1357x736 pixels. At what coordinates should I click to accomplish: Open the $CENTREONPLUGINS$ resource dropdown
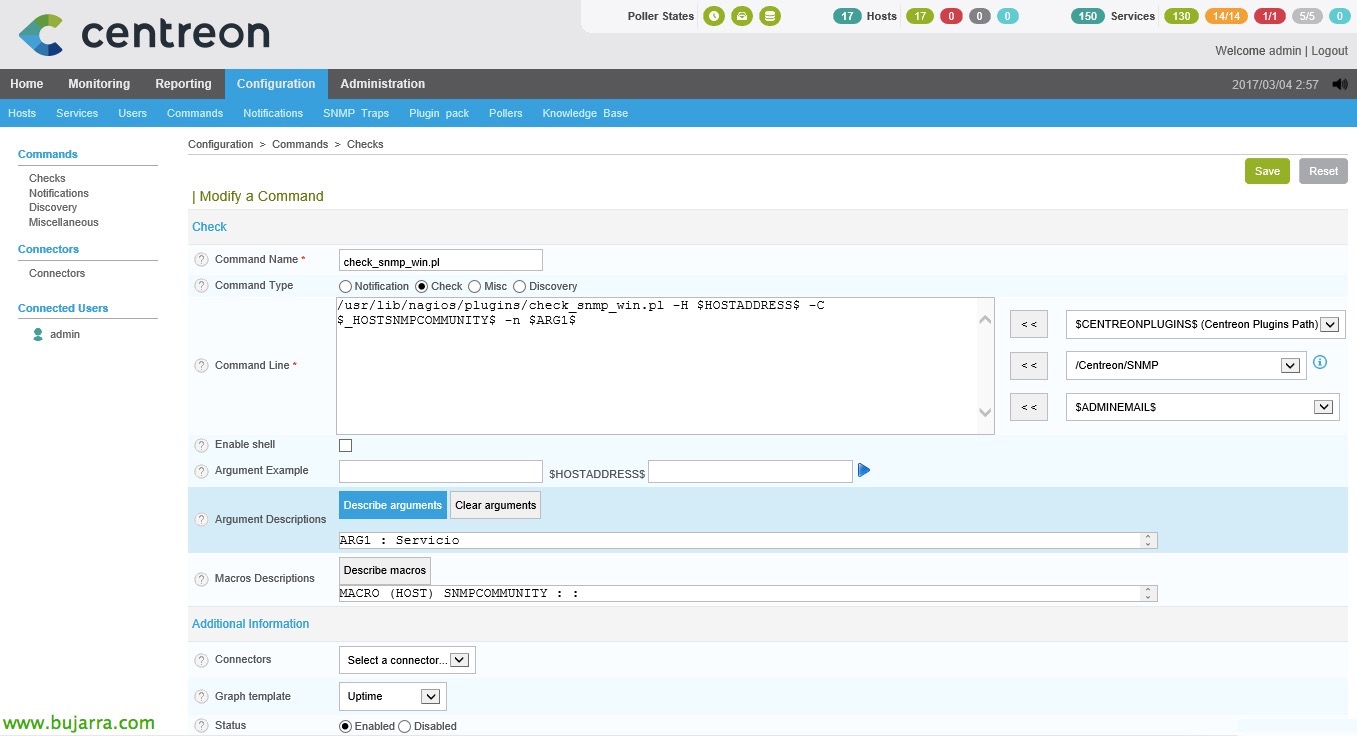click(1206, 324)
